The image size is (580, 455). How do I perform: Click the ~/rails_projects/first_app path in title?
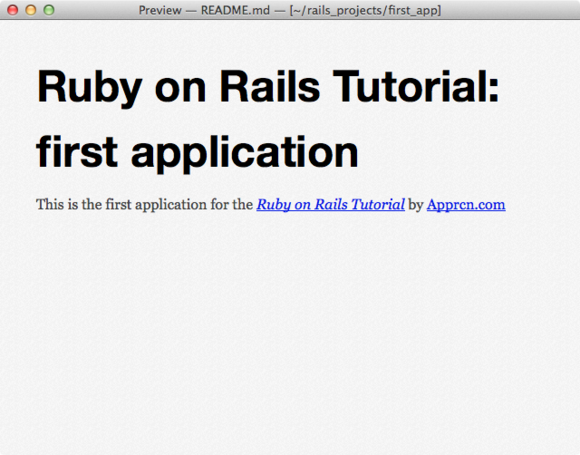(365, 11)
